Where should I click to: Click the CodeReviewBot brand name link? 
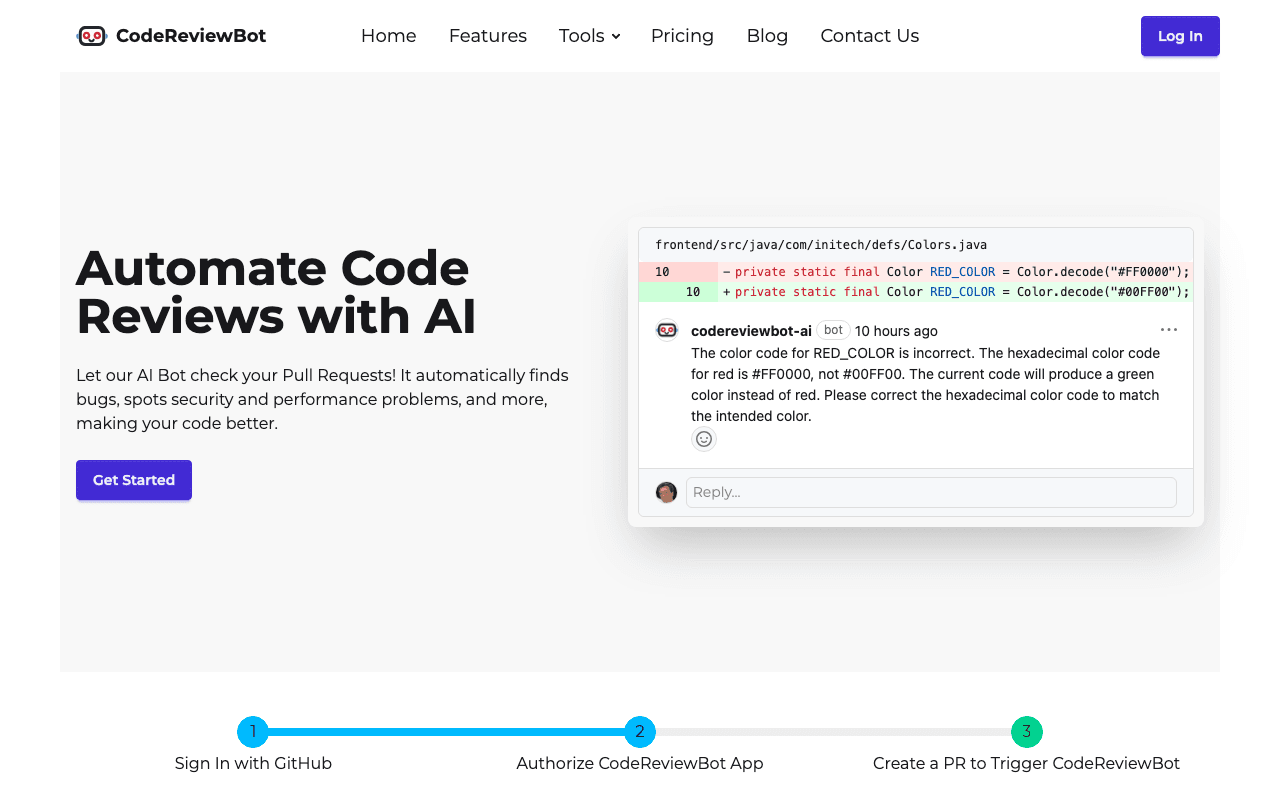coord(191,36)
